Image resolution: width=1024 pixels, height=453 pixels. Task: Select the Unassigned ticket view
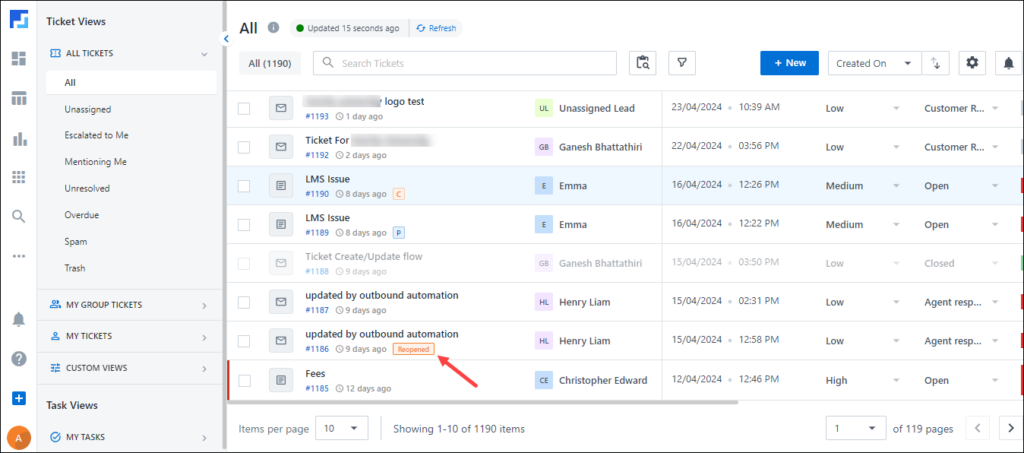pos(87,109)
